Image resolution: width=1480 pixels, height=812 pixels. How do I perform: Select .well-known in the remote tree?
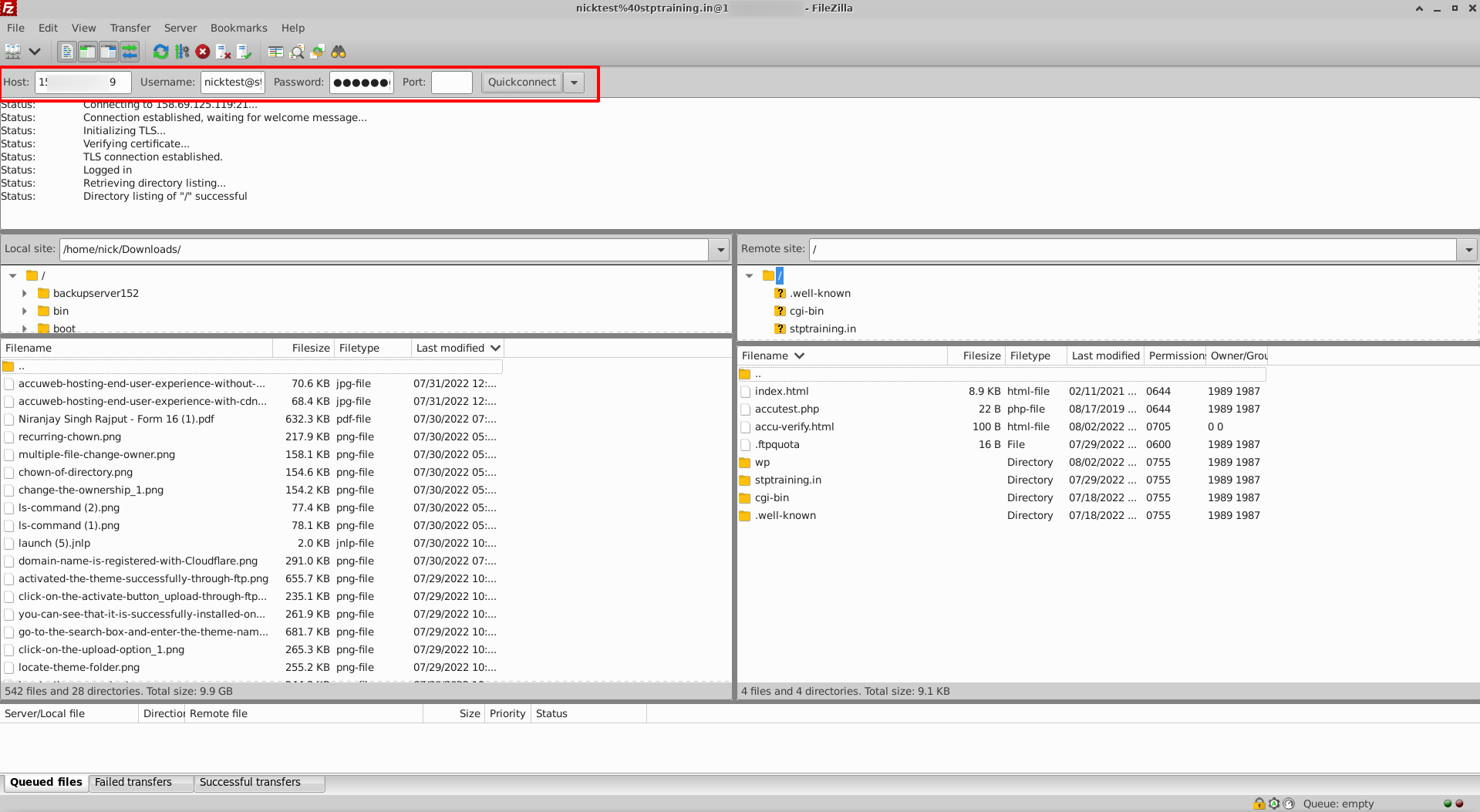[x=820, y=293]
